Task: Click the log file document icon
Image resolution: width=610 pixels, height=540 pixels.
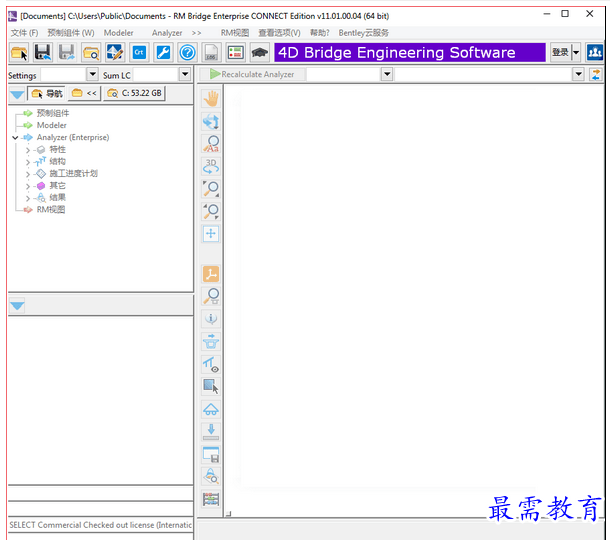Action: (x=211, y=53)
